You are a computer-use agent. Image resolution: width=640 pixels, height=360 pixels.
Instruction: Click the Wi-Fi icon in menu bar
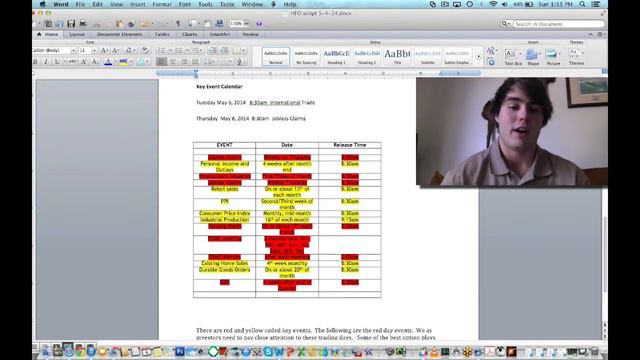(x=493, y=4)
